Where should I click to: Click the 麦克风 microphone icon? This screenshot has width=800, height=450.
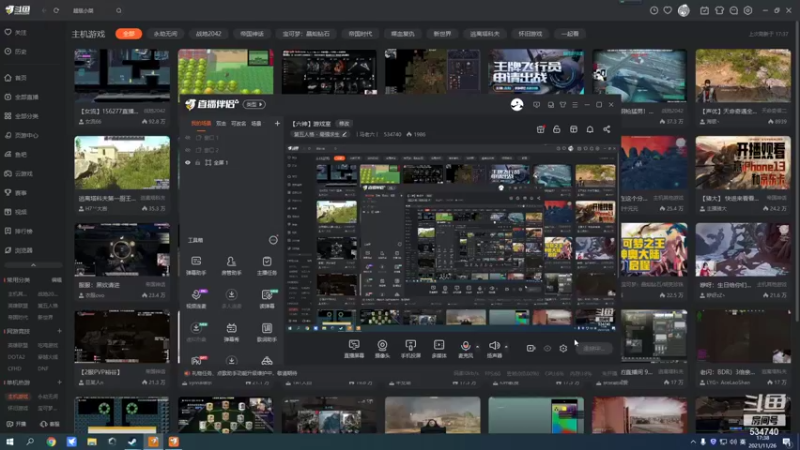tap(465, 348)
